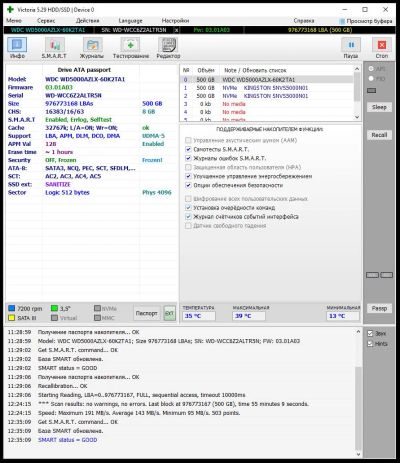The image size is (400, 463).
Task: Click the last log line SMART status = GOOD
Action: [x=67, y=440]
